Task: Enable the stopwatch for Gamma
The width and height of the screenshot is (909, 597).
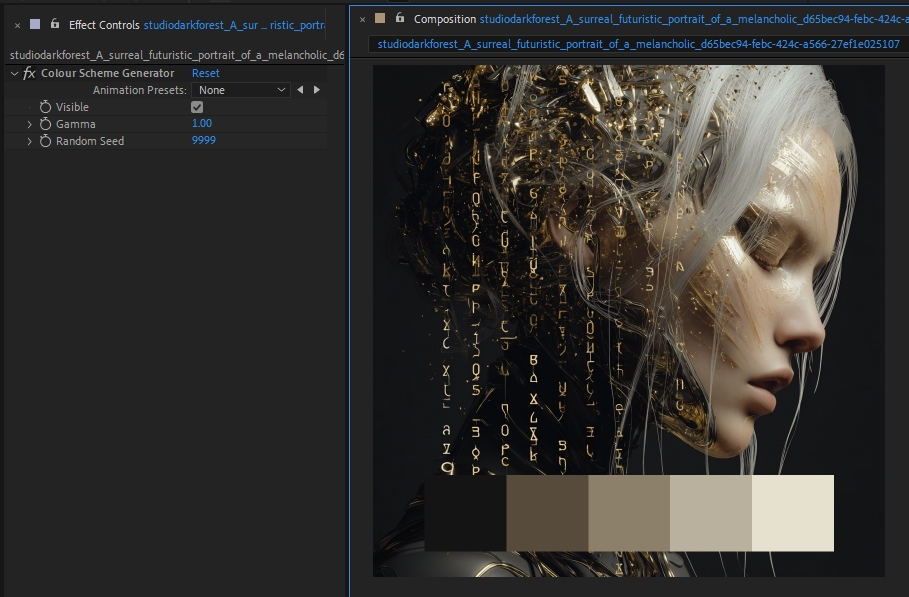Action: coord(45,124)
